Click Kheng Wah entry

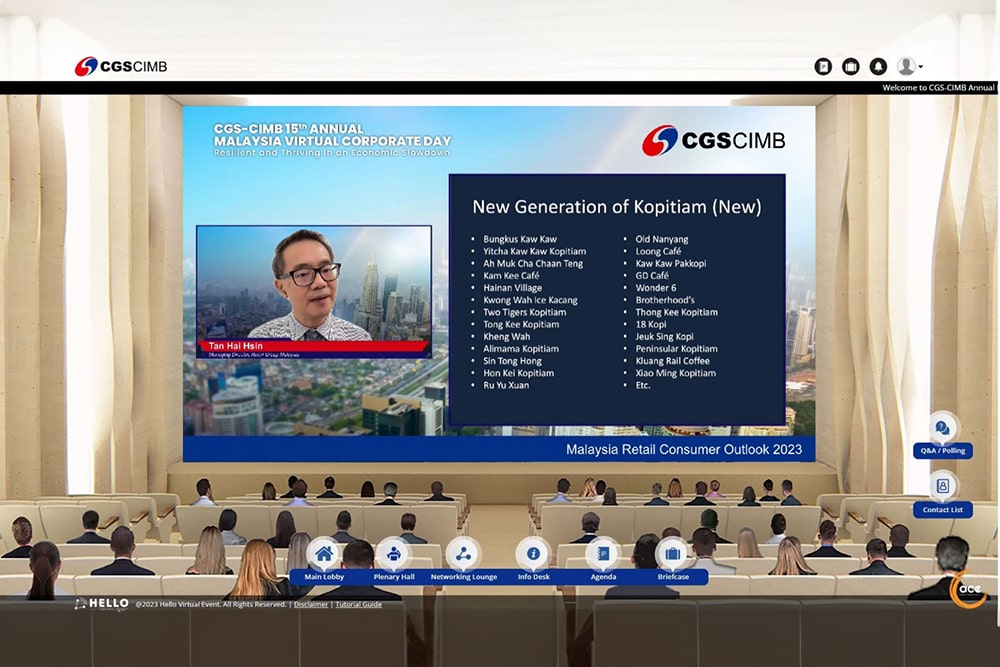click(506, 336)
